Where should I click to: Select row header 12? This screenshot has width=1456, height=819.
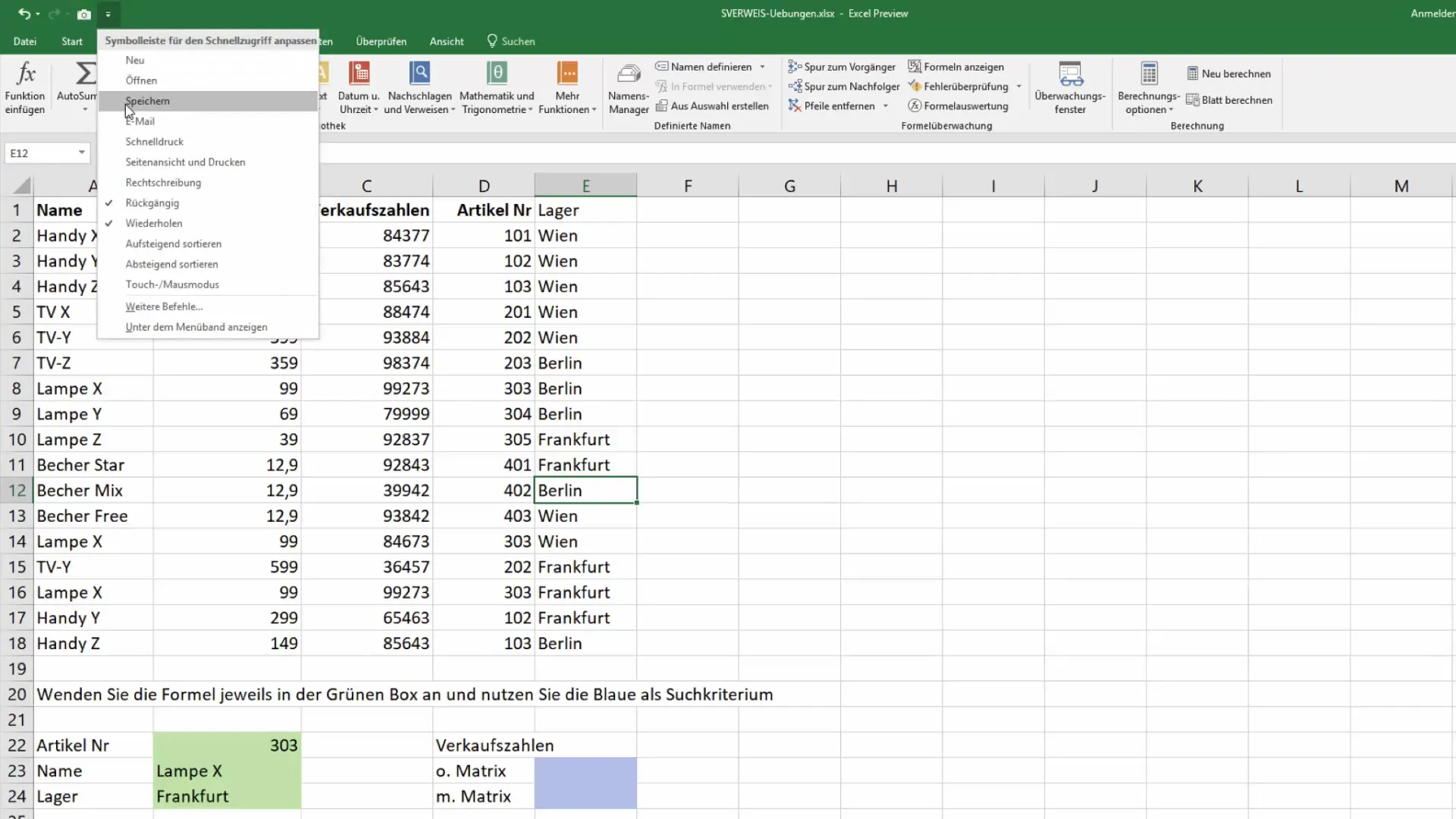17,491
